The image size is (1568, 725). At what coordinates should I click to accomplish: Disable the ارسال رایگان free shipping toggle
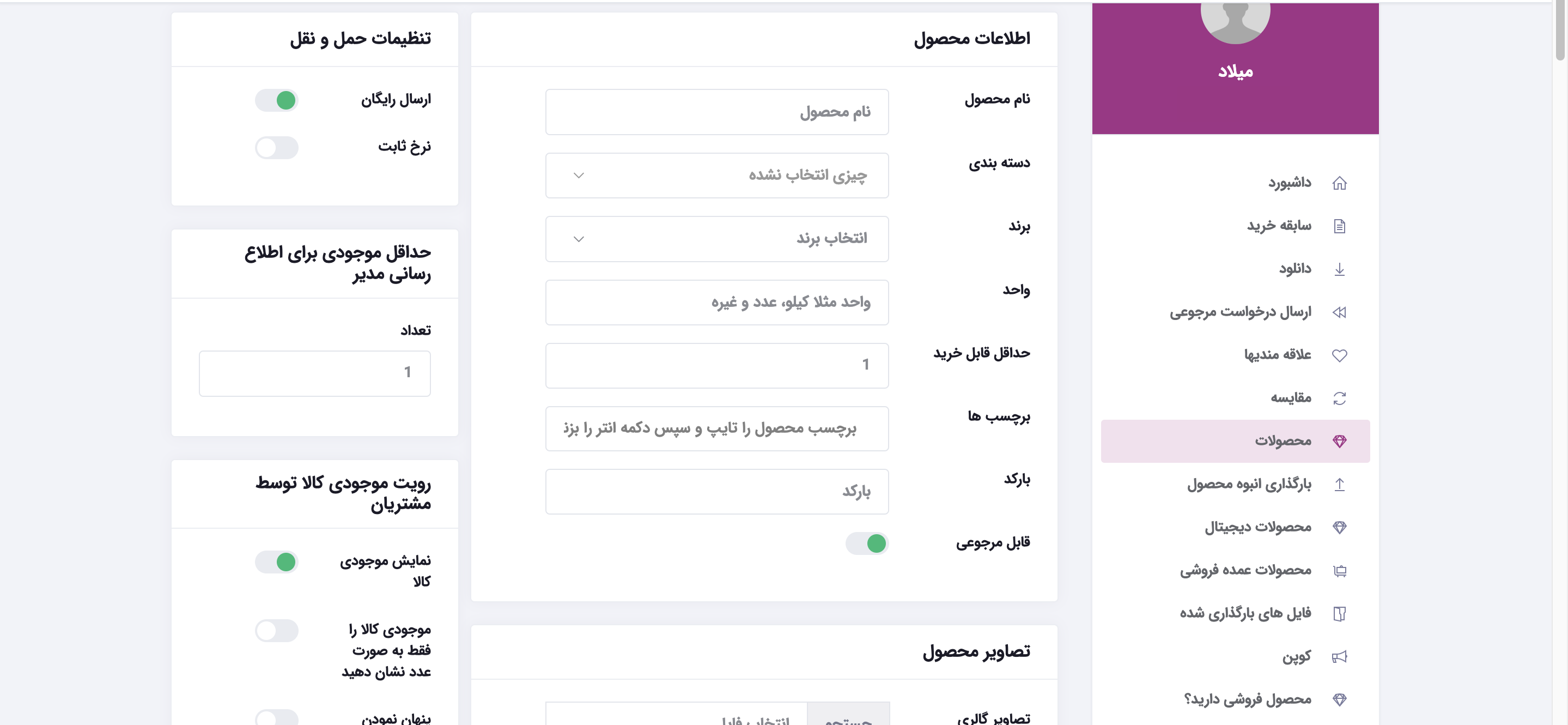click(276, 100)
